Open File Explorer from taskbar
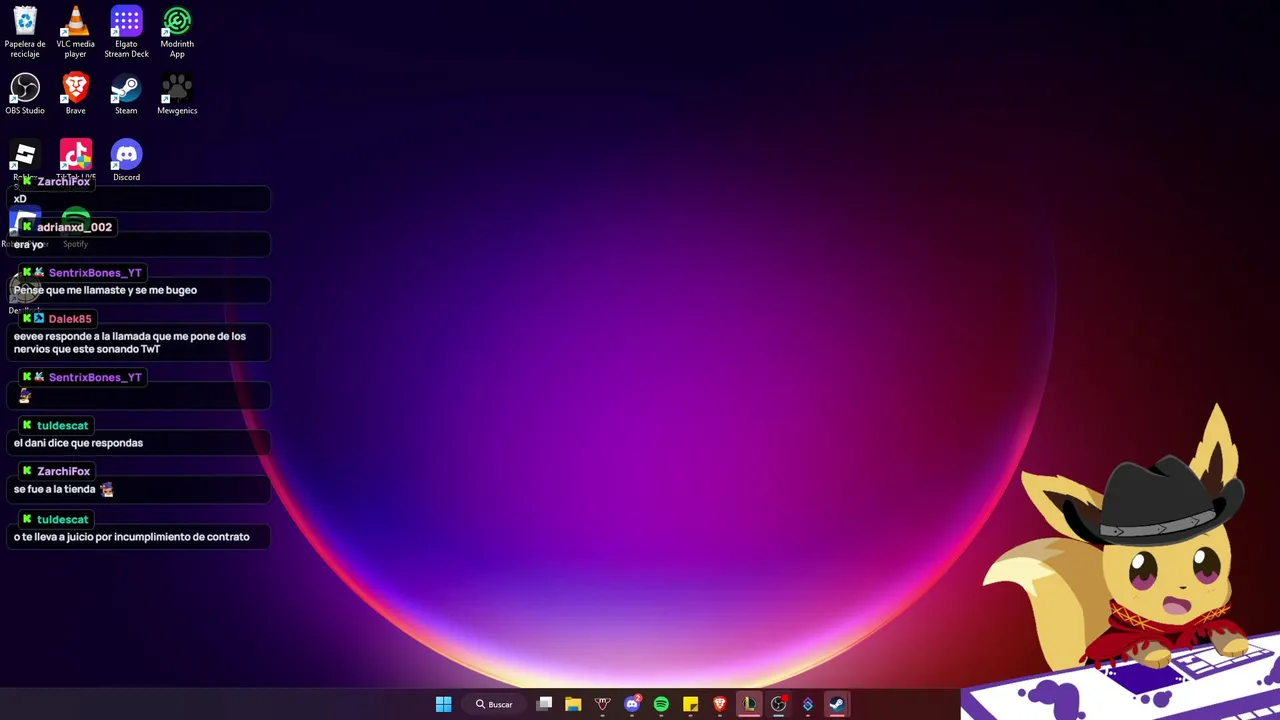The height and width of the screenshot is (720, 1280). [573, 704]
